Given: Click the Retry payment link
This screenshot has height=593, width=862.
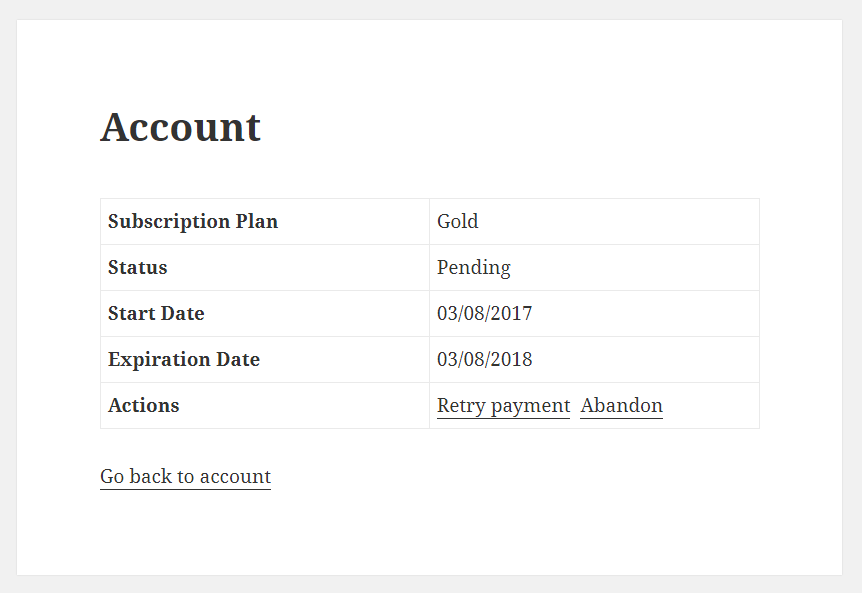Looking at the screenshot, I should [503, 406].
